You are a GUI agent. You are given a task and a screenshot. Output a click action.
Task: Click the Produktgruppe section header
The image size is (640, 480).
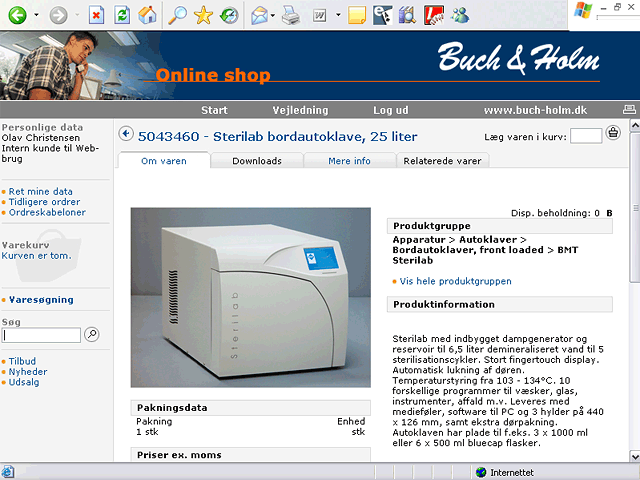[x=500, y=226]
